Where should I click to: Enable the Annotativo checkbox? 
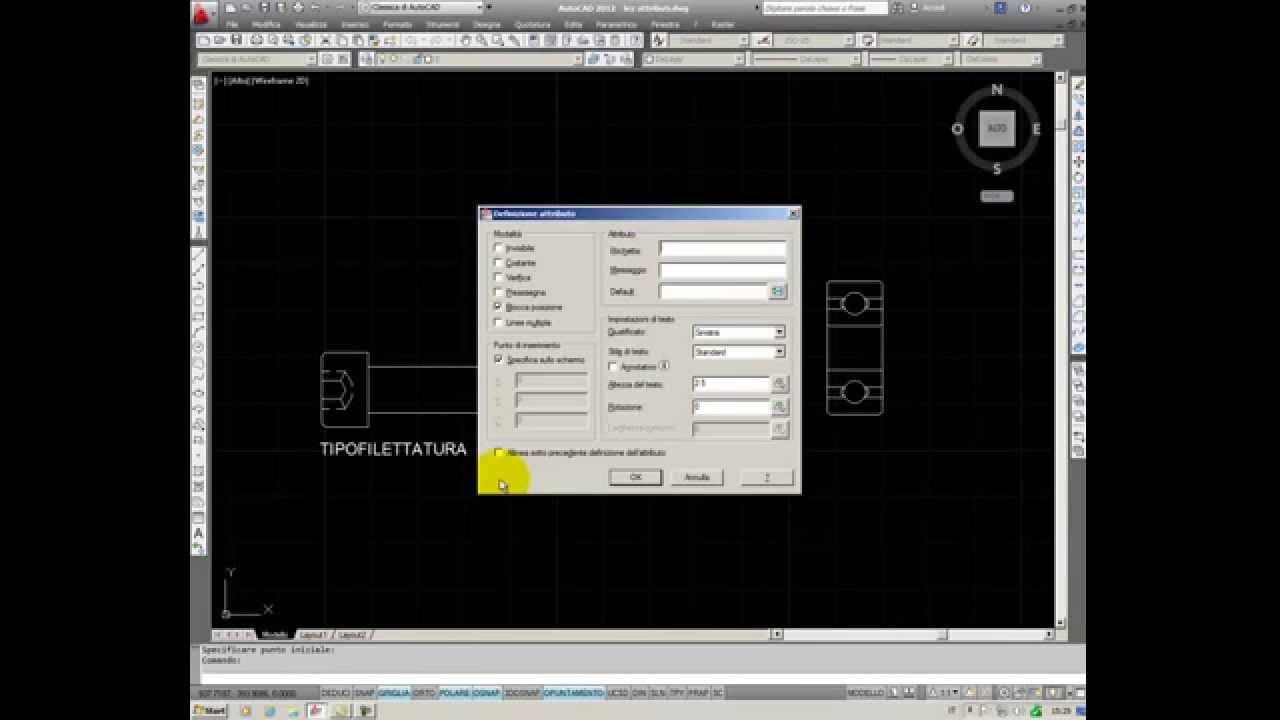point(613,367)
